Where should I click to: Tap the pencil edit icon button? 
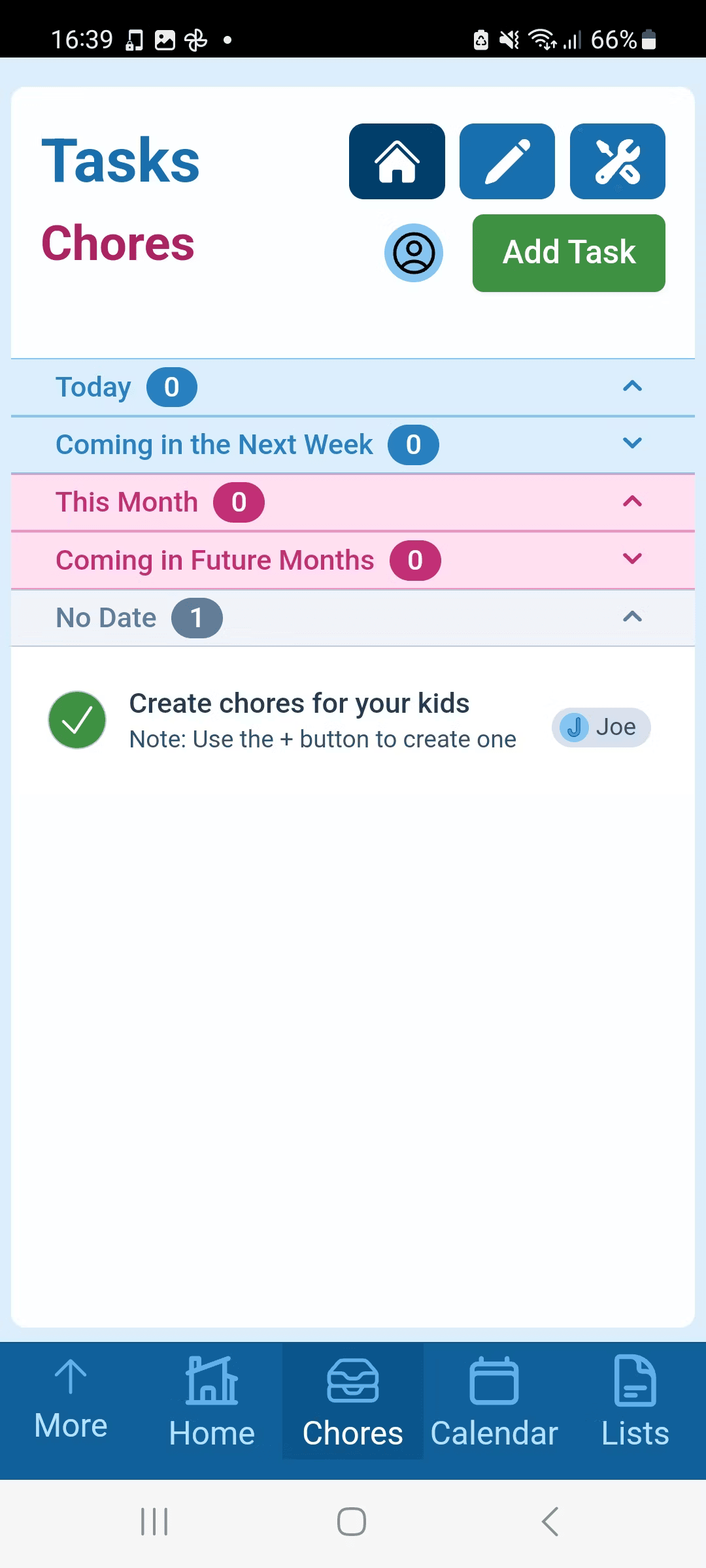[x=507, y=161]
